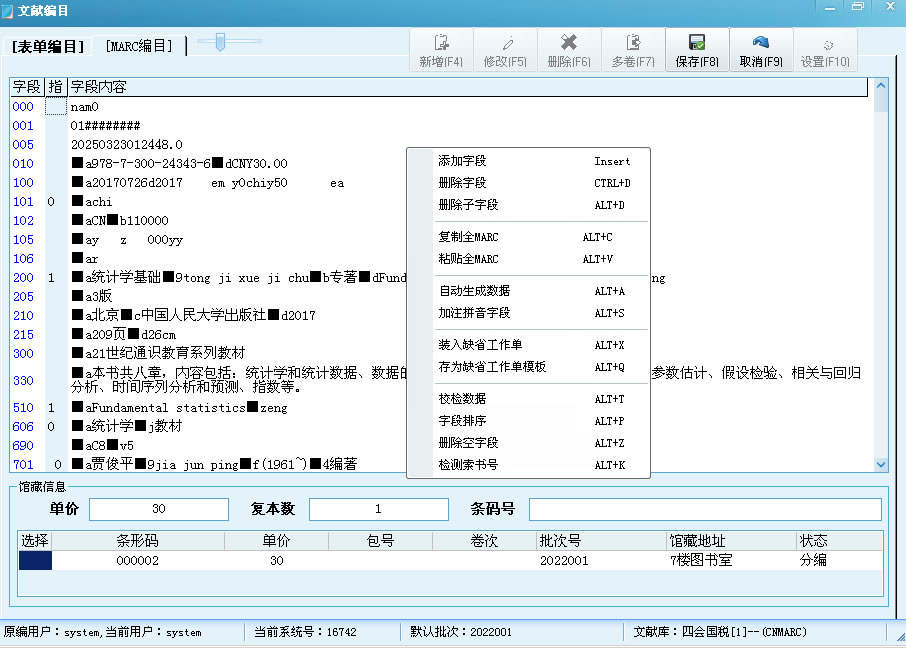This screenshot has height=648, width=906.
Task: Choose 检测索书号 from the context menu
Action: tap(470, 462)
